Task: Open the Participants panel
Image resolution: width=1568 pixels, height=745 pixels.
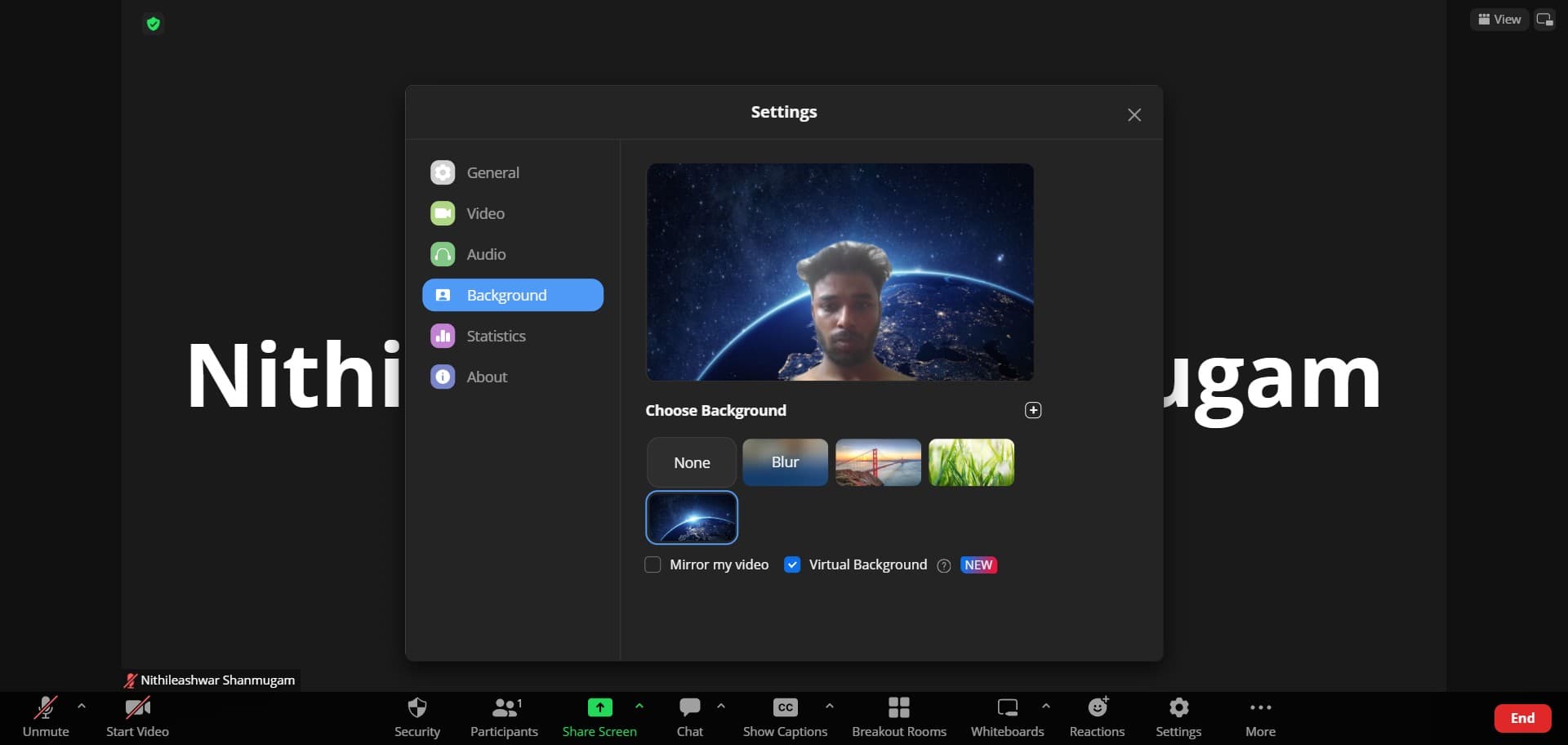Action: 504,707
